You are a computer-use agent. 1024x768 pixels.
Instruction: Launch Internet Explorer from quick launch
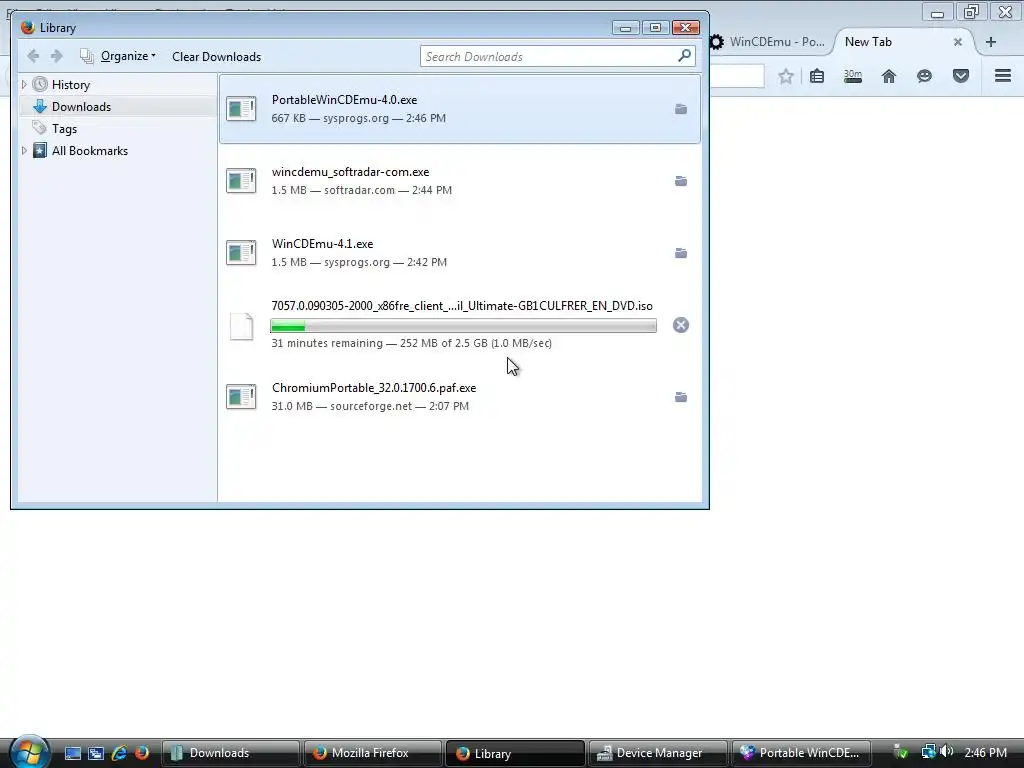click(119, 753)
